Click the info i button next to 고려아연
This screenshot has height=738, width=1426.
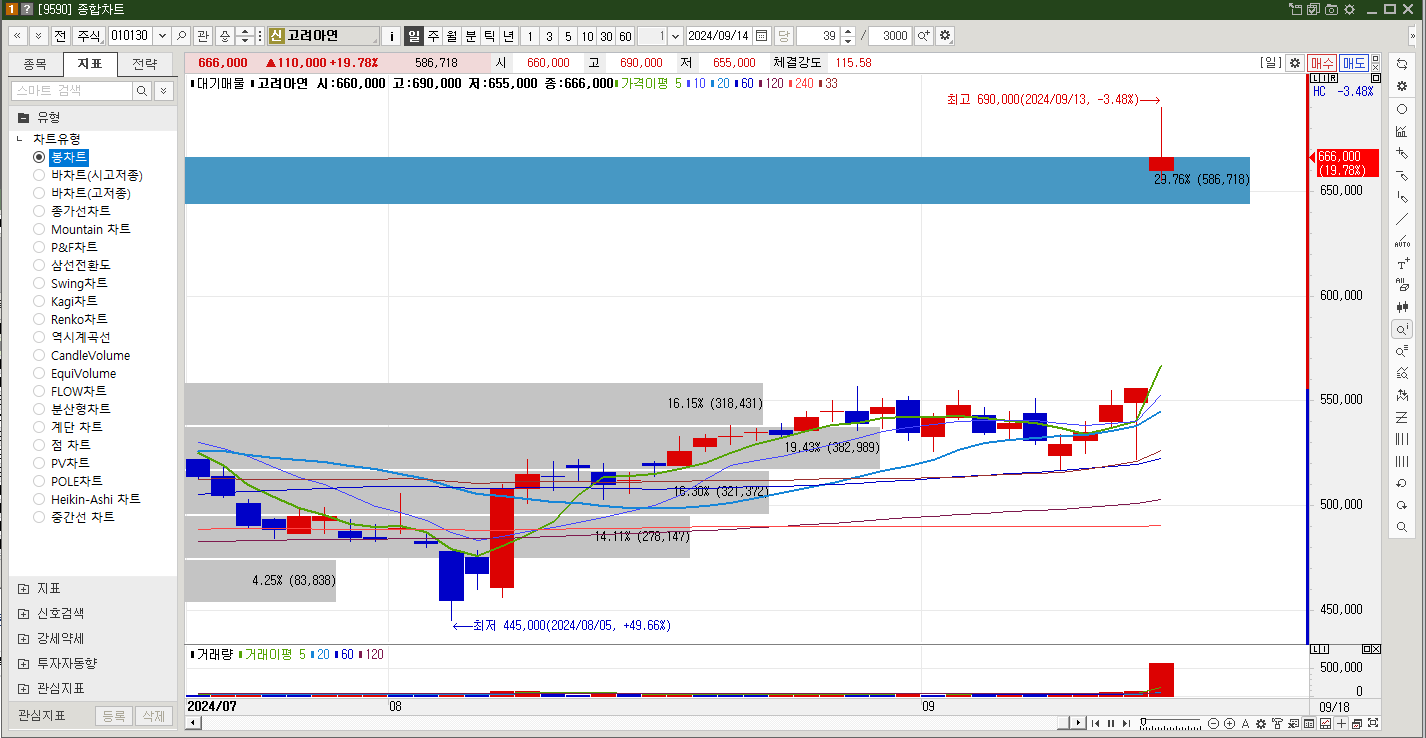[x=392, y=36]
